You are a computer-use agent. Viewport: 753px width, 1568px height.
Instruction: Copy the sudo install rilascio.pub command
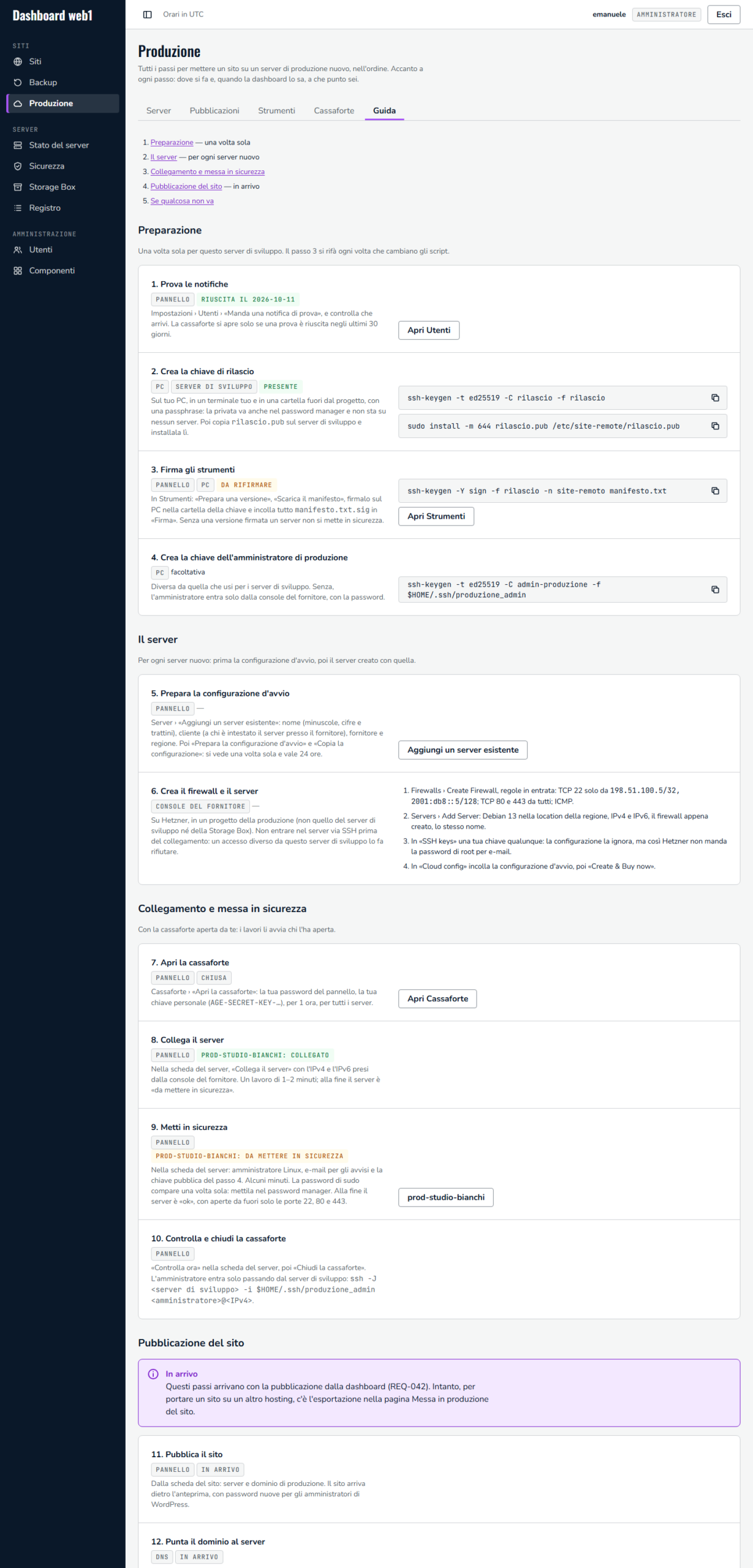point(714,426)
